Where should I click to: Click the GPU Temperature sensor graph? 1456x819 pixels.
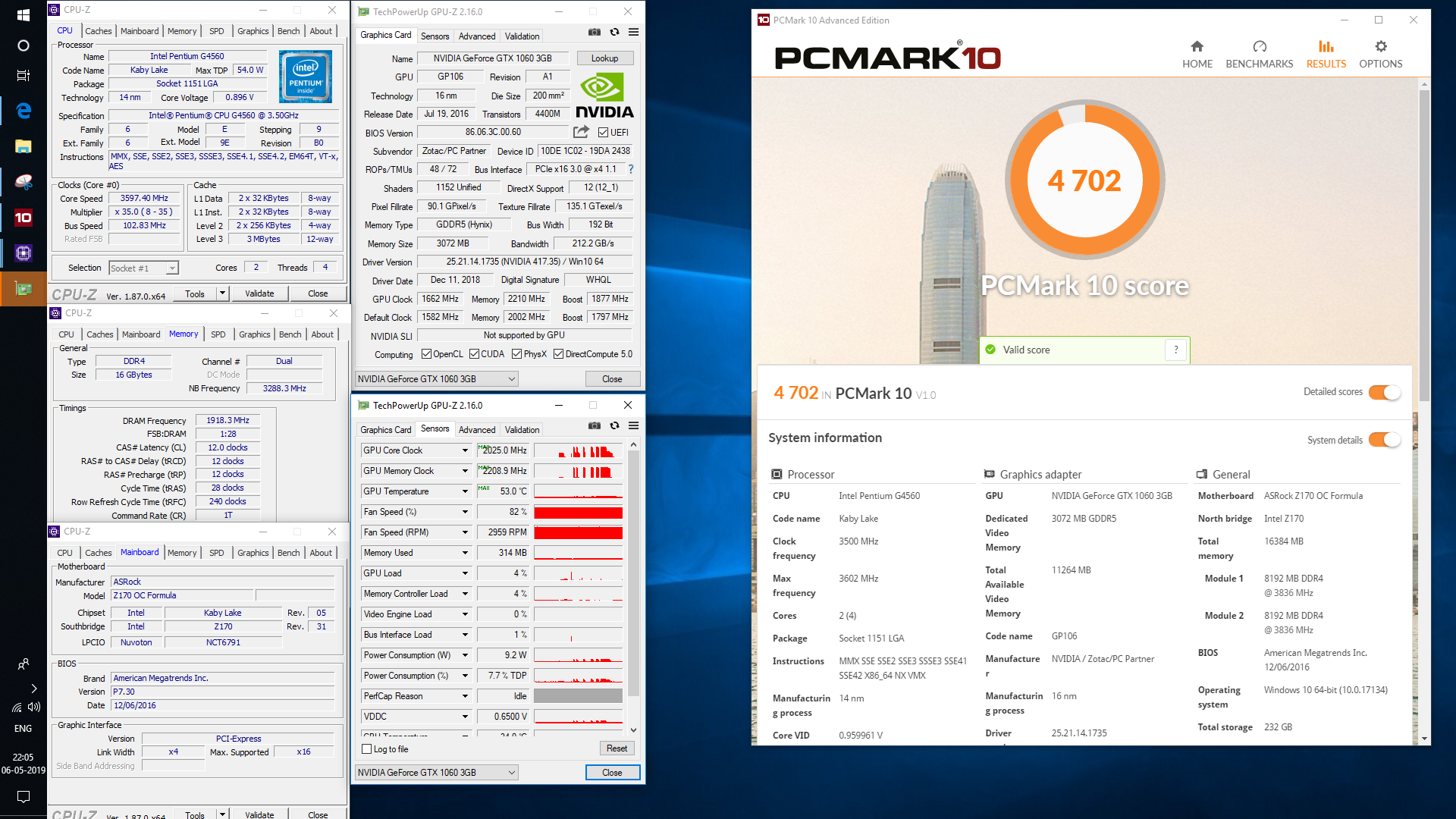point(578,491)
